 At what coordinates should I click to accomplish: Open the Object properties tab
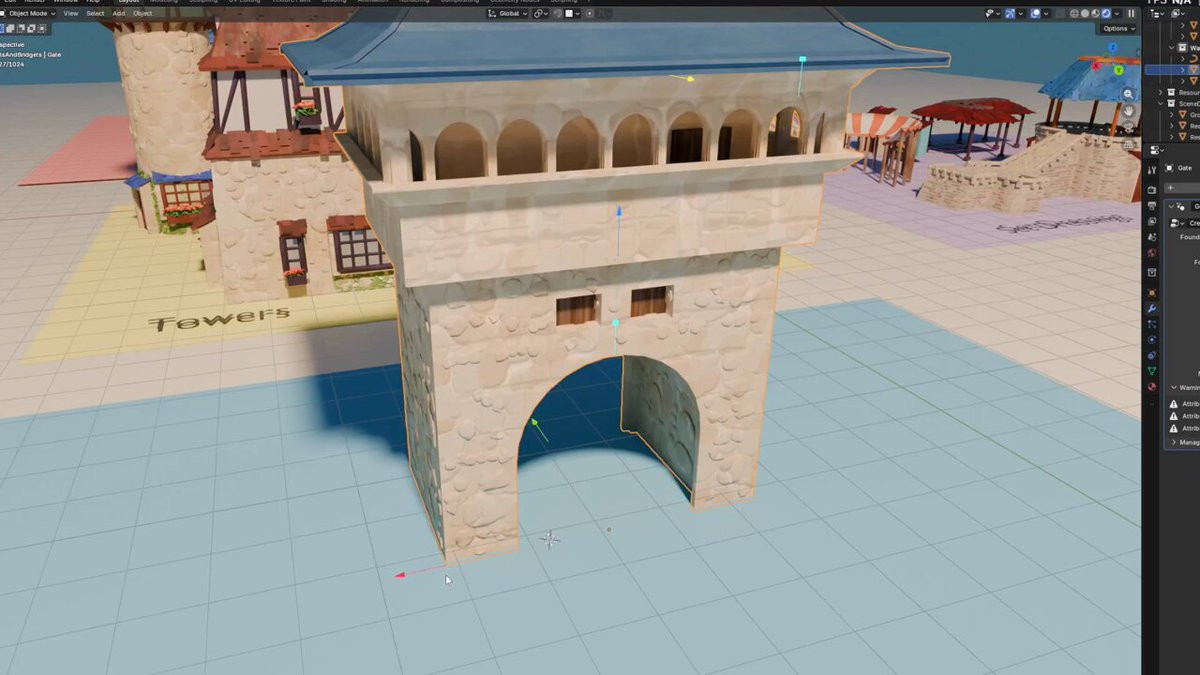tap(1152, 293)
